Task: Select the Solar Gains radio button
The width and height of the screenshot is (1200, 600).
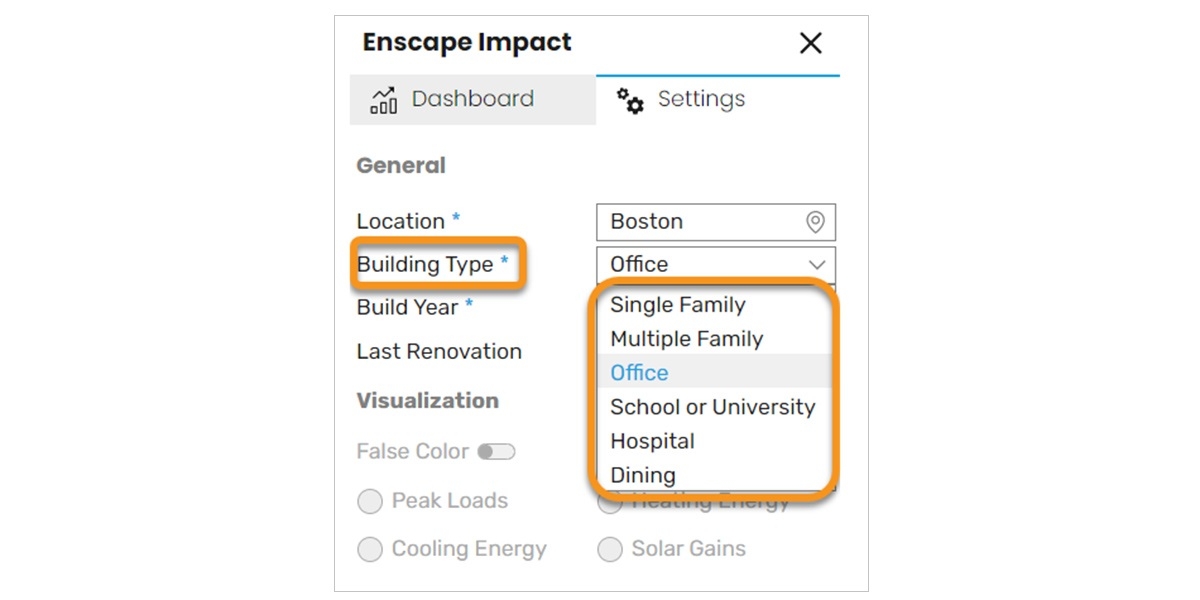Action: [610, 549]
